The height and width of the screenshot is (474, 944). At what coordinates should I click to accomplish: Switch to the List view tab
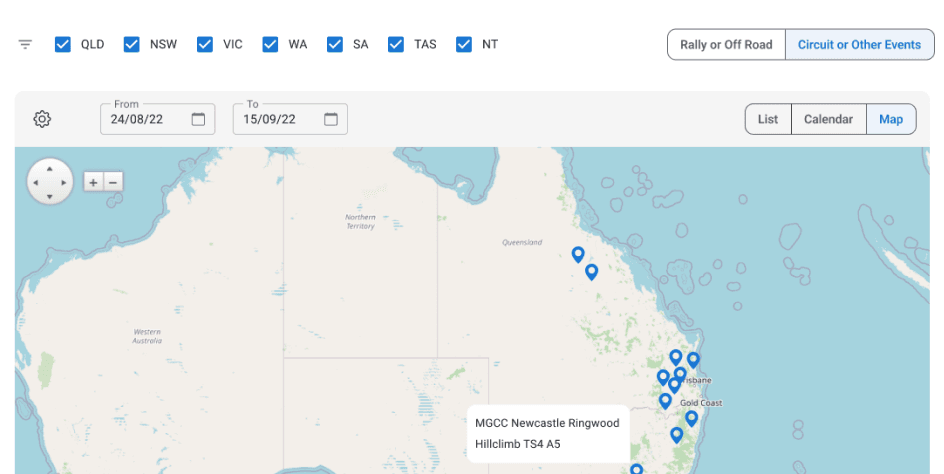(768, 119)
